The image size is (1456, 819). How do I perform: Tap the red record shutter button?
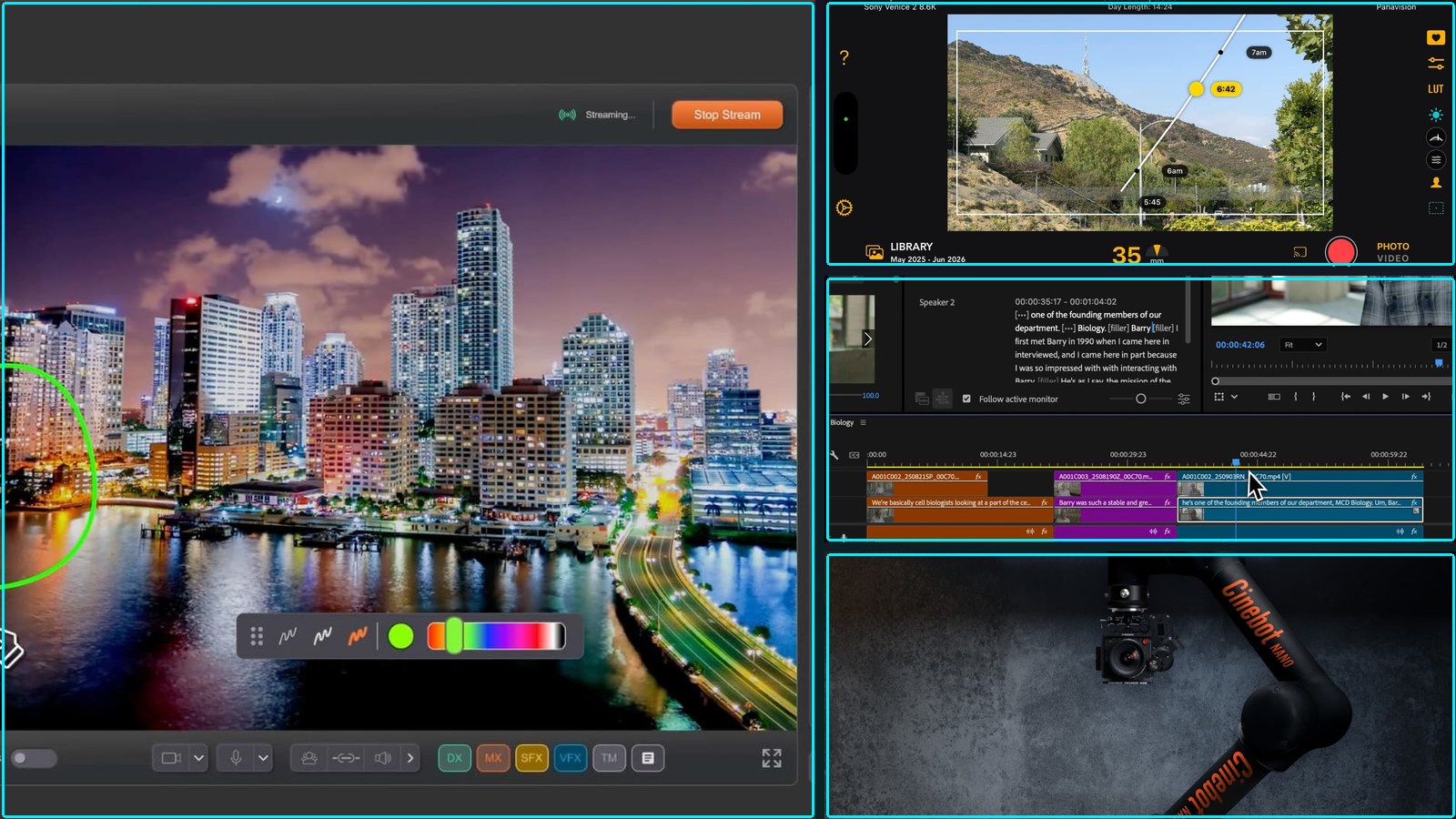[x=1340, y=251]
